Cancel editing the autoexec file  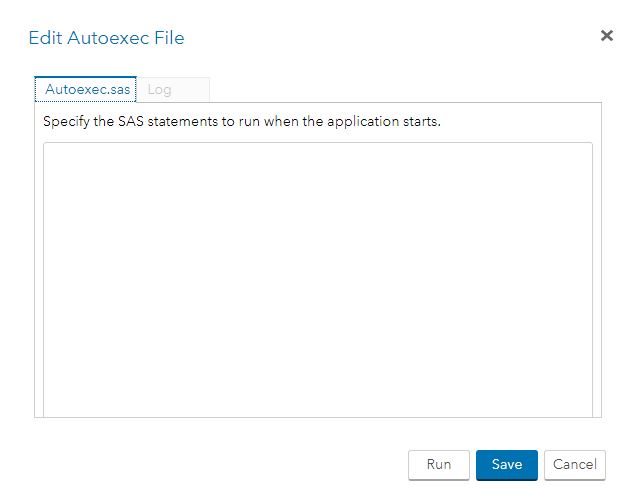575,465
